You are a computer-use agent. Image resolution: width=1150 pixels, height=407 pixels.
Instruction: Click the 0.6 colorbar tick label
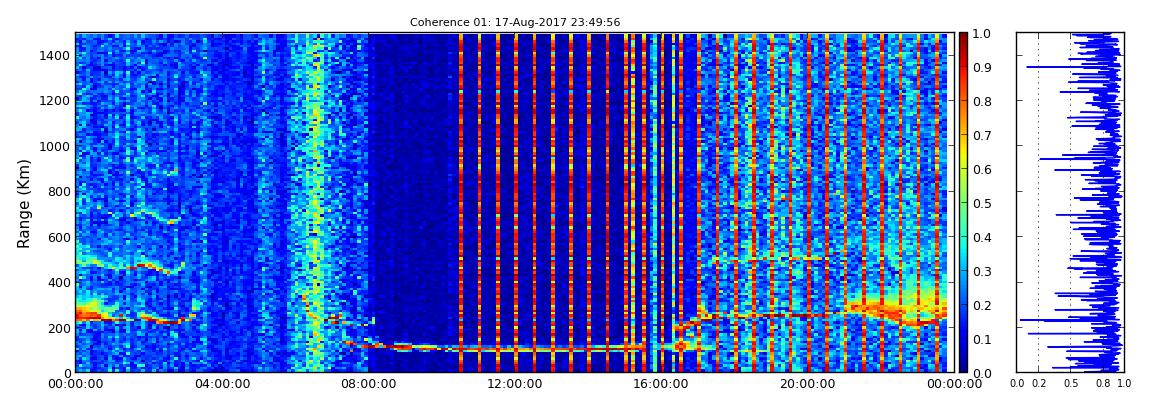(984, 169)
